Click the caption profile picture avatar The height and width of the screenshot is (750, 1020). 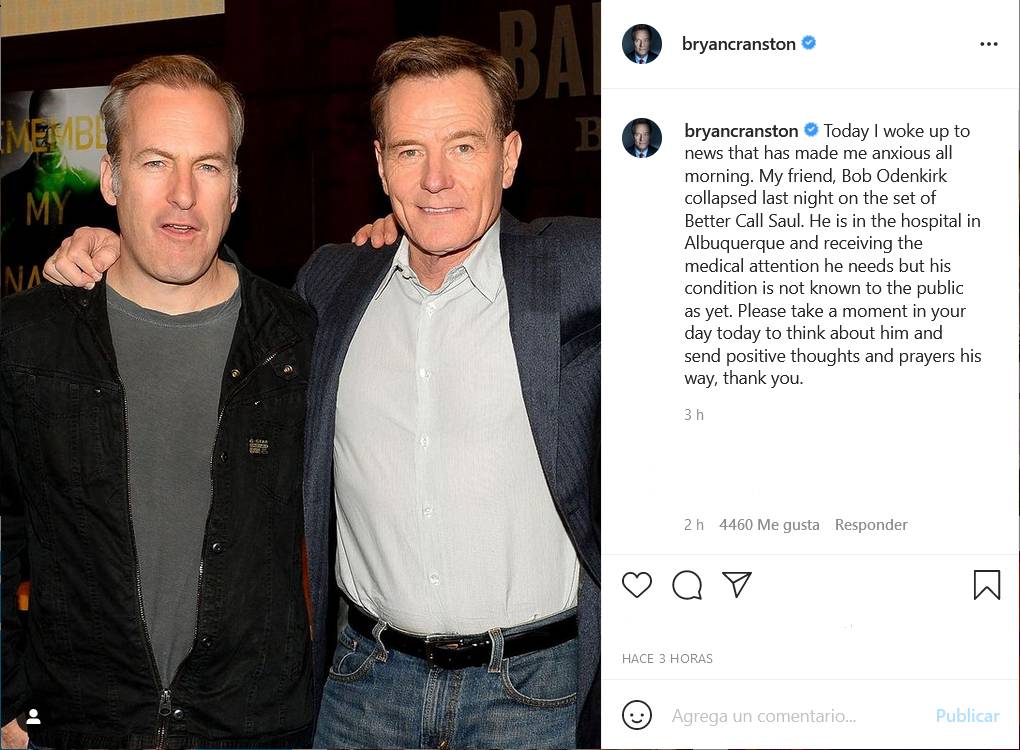click(641, 138)
